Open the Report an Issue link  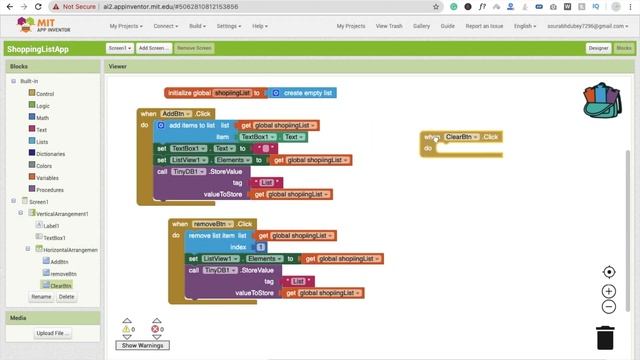click(x=484, y=26)
